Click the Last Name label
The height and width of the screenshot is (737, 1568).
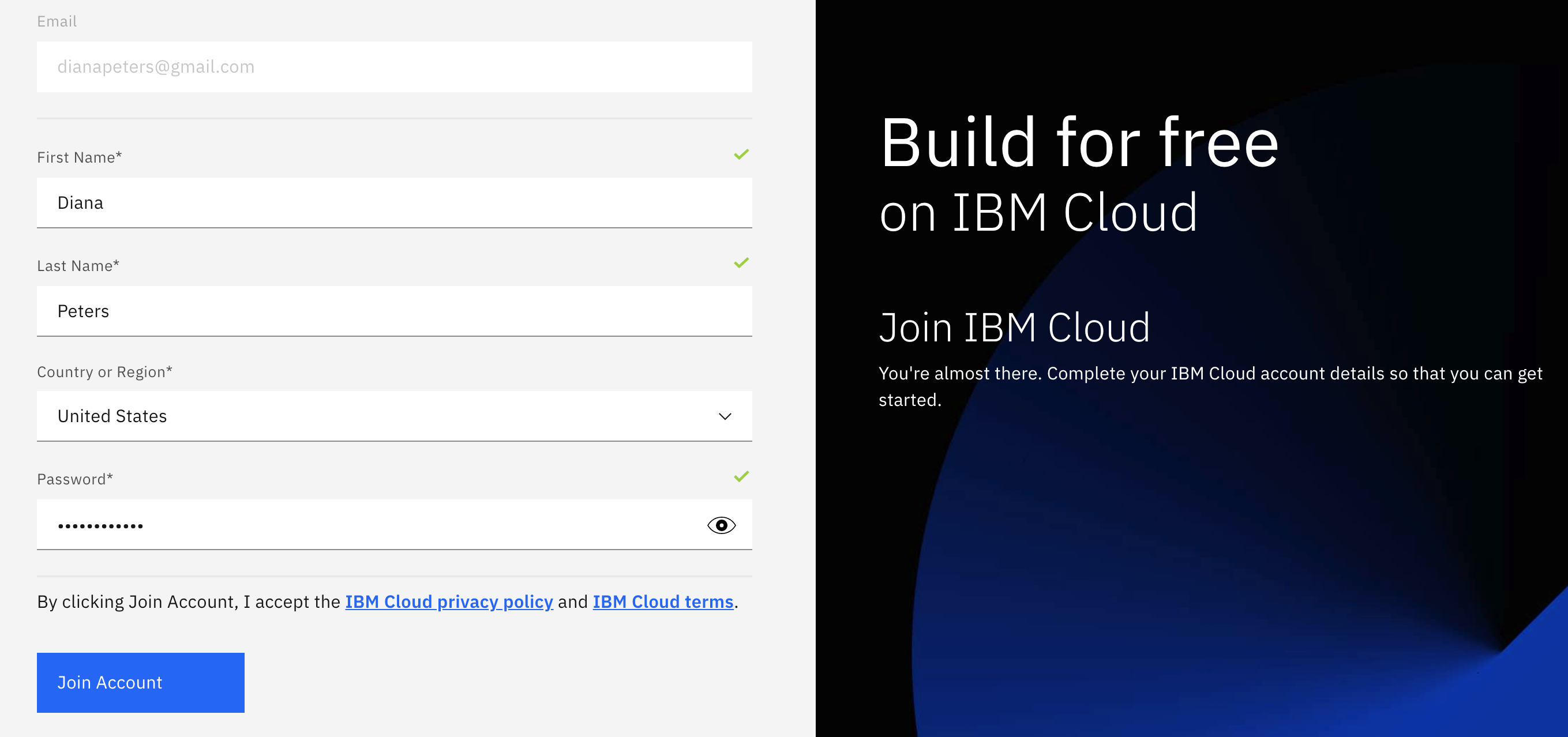(x=78, y=266)
